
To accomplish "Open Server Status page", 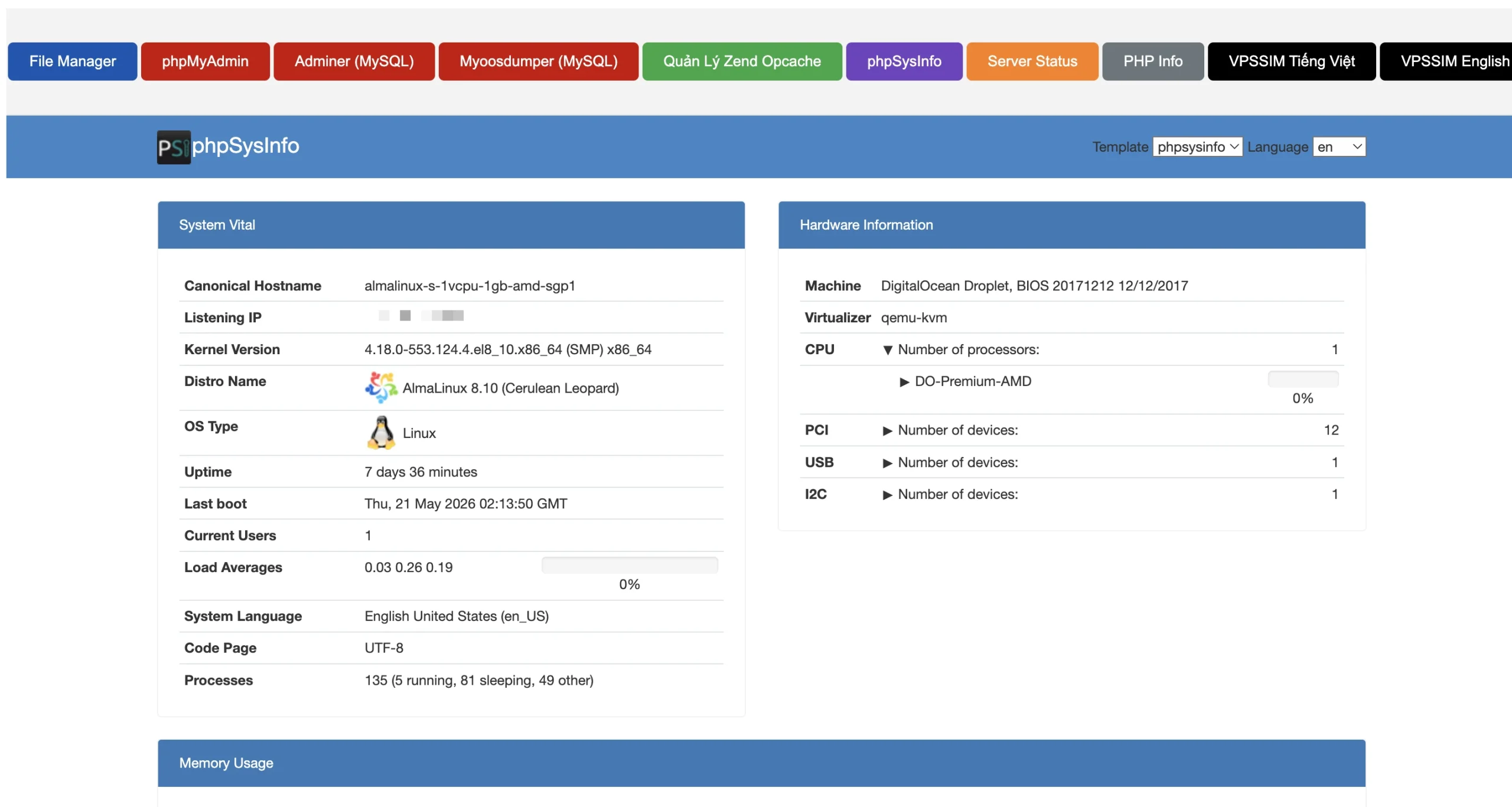I will click(x=1032, y=61).
